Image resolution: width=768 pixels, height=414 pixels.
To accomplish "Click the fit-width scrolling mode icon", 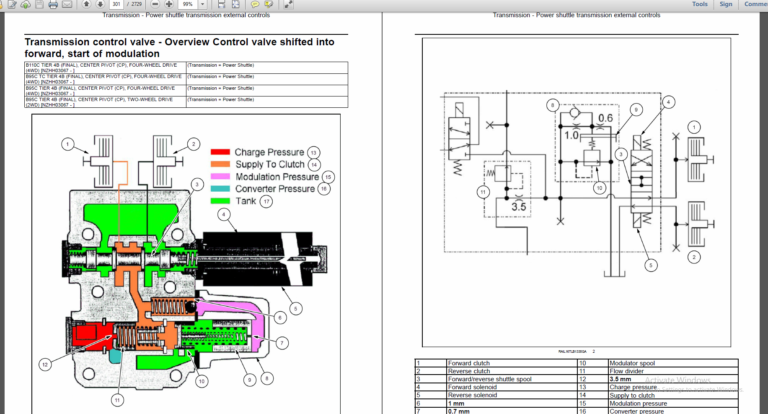I will 221,4.
